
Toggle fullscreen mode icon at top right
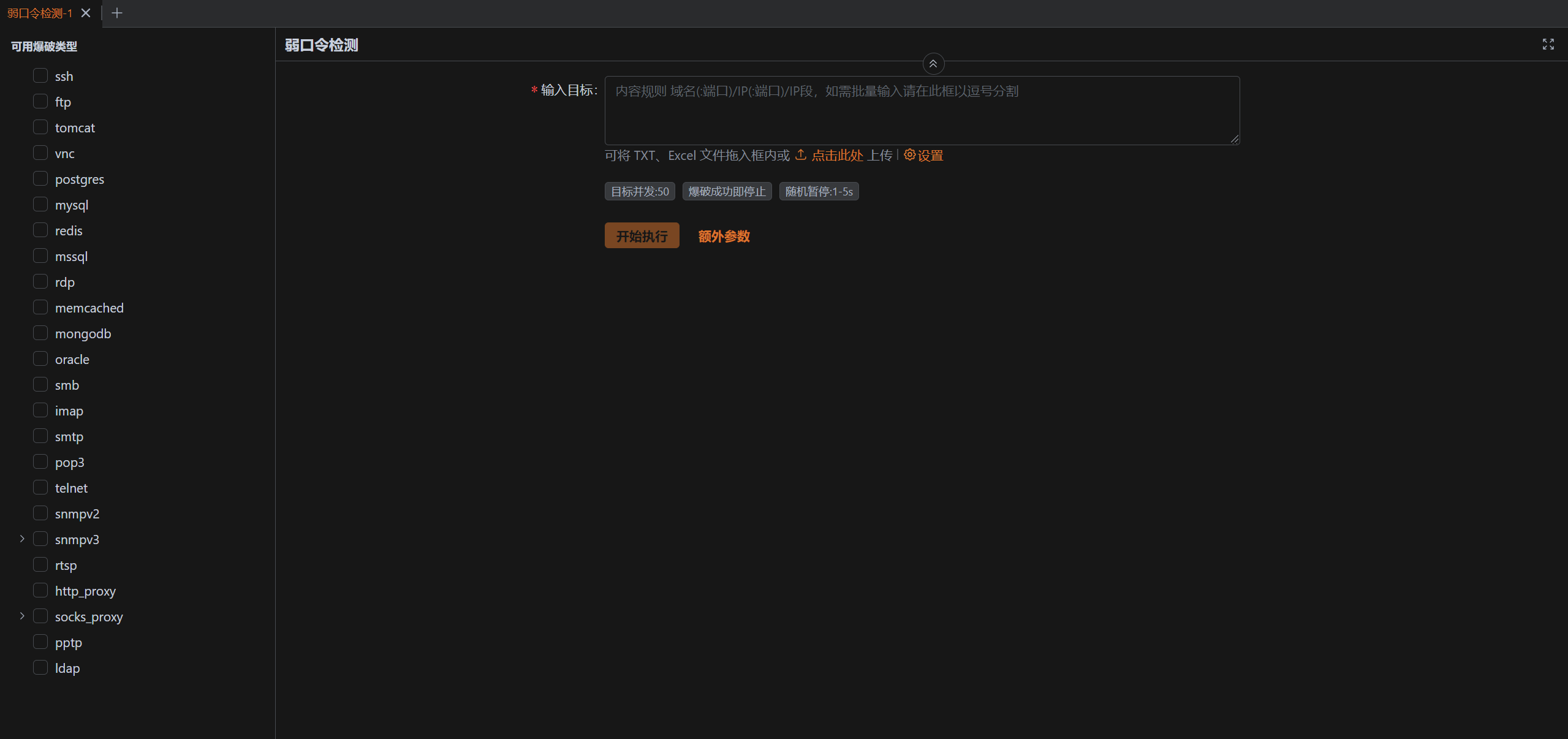click(x=1548, y=44)
